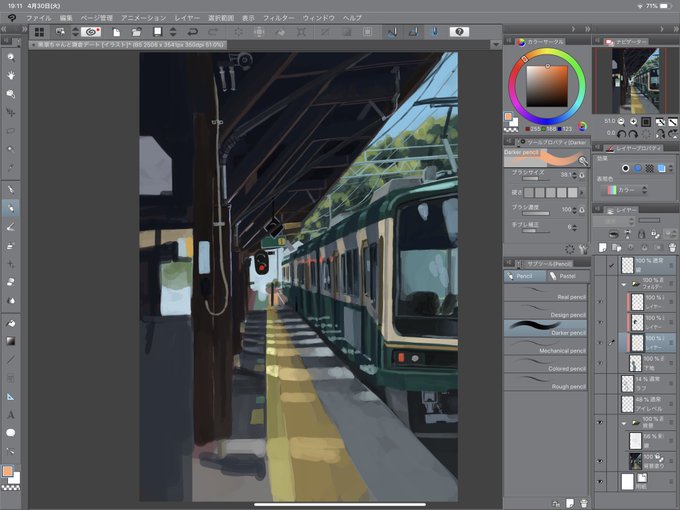Image resolution: width=680 pixels, height=510 pixels.
Task: Collapse the 背景 layer folder
Action: (624, 423)
